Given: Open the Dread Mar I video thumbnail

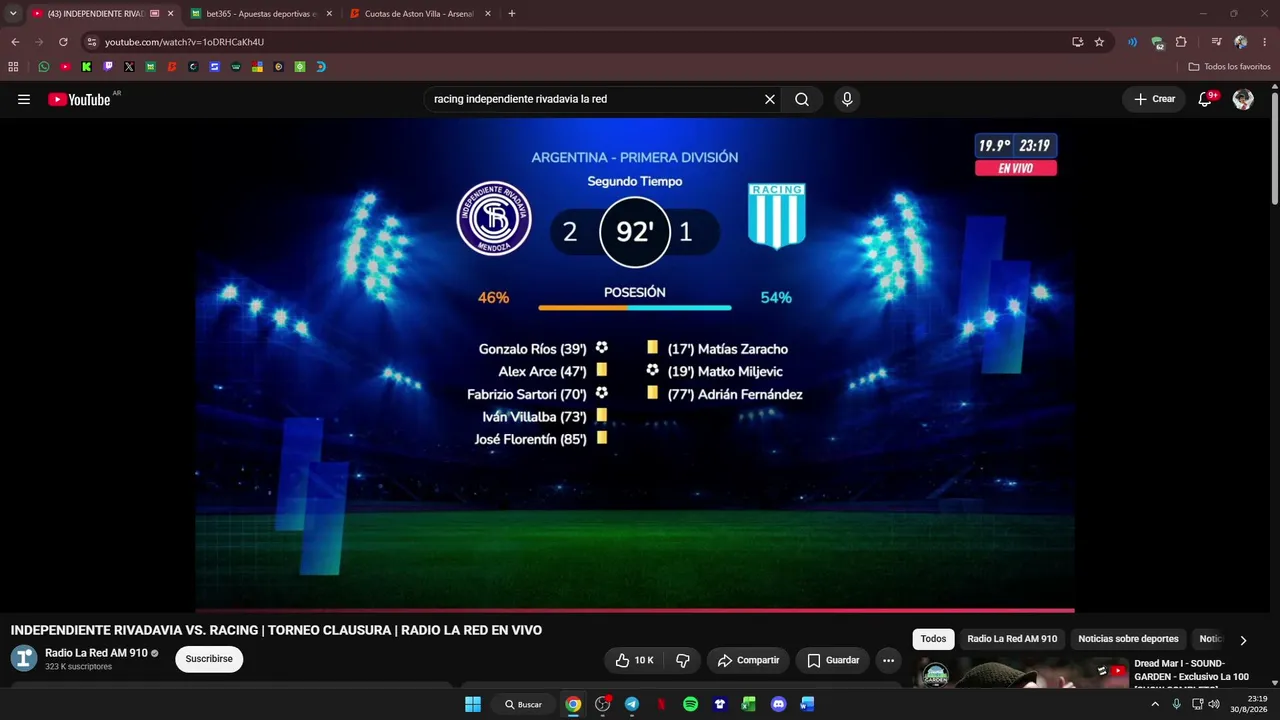Looking at the screenshot, I should point(1021,673).
